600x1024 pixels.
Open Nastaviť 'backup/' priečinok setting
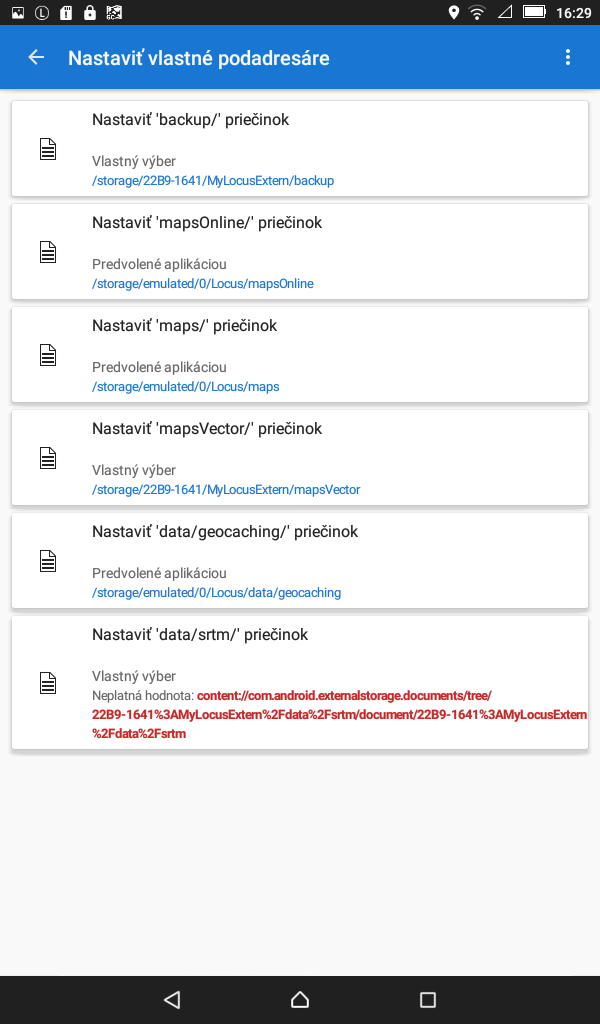coord(190,120)
